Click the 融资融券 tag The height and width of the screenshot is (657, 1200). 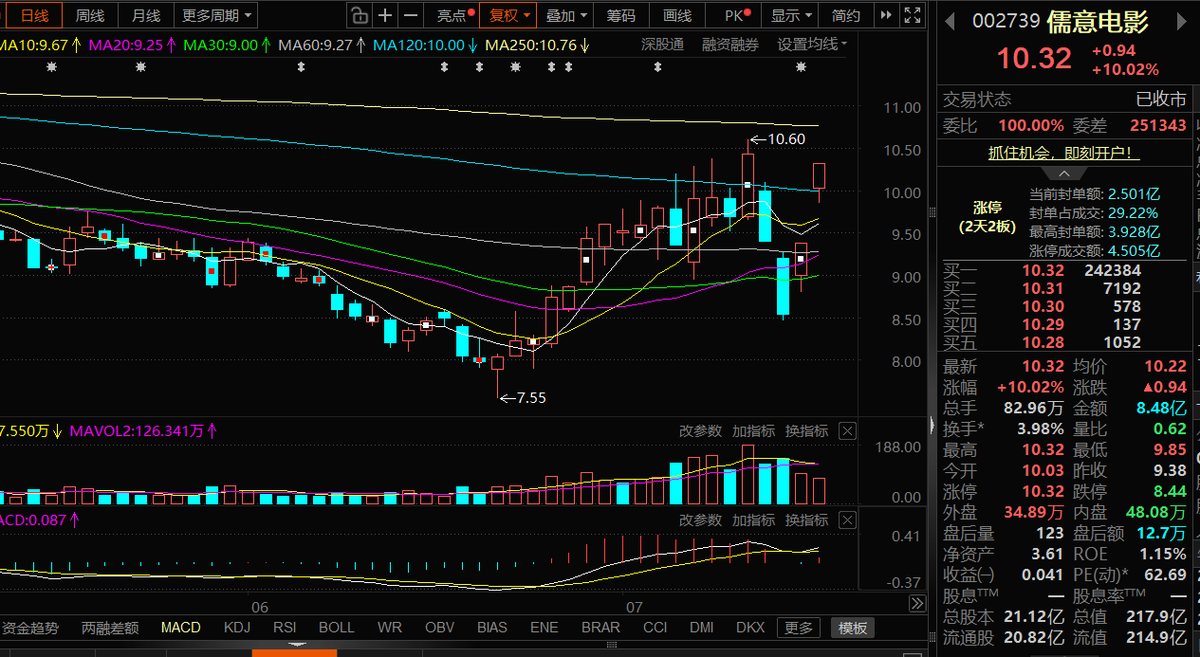[x=730, y=45]
